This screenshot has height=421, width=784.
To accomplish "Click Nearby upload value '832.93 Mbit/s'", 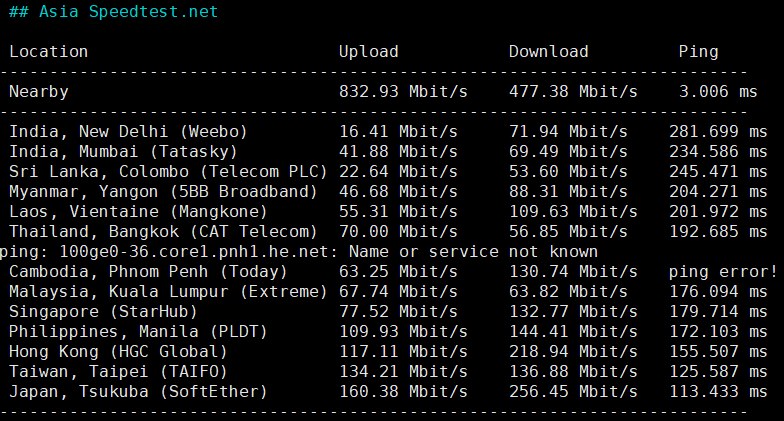I will coord(404,92).
